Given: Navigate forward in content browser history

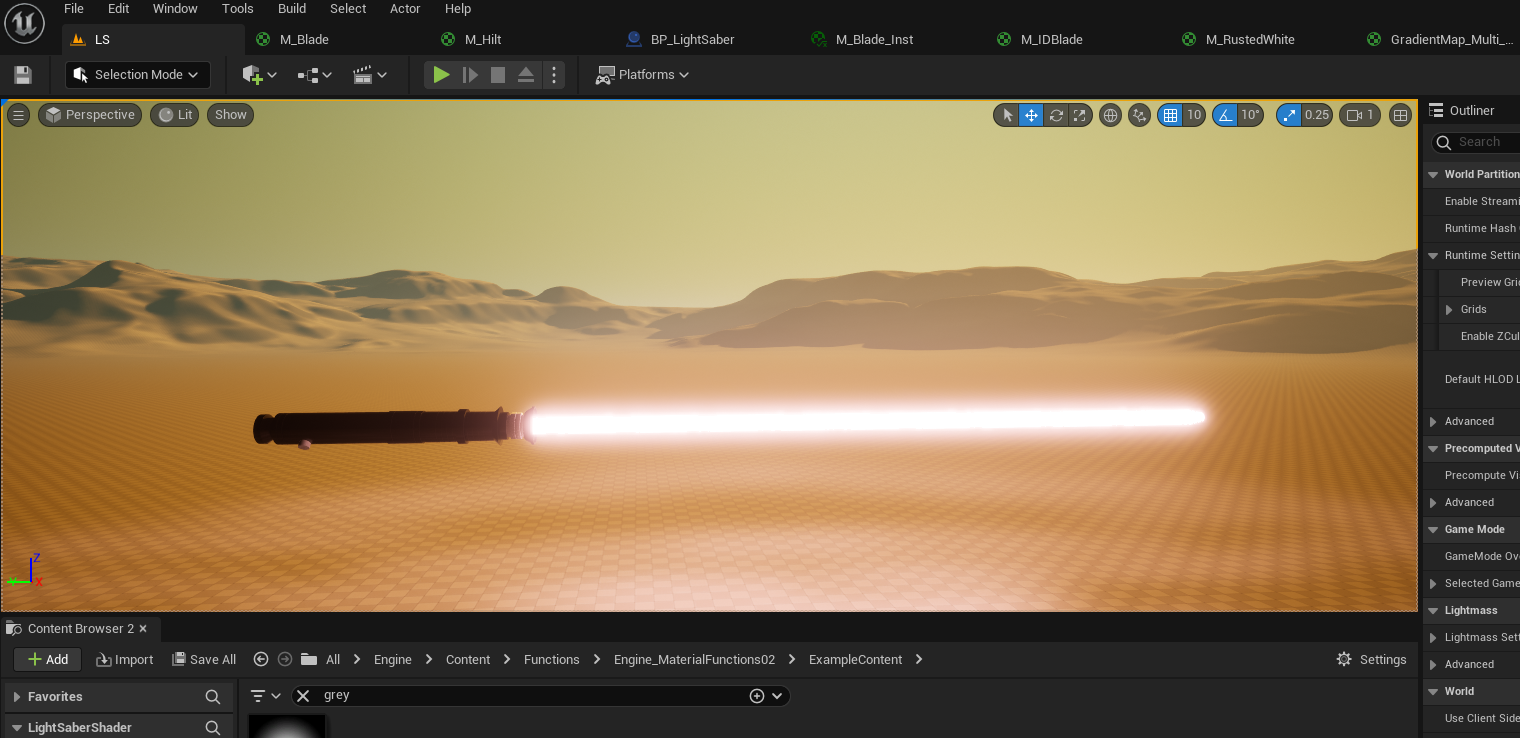Looking at the screenshot, I should tap(285, 659).
